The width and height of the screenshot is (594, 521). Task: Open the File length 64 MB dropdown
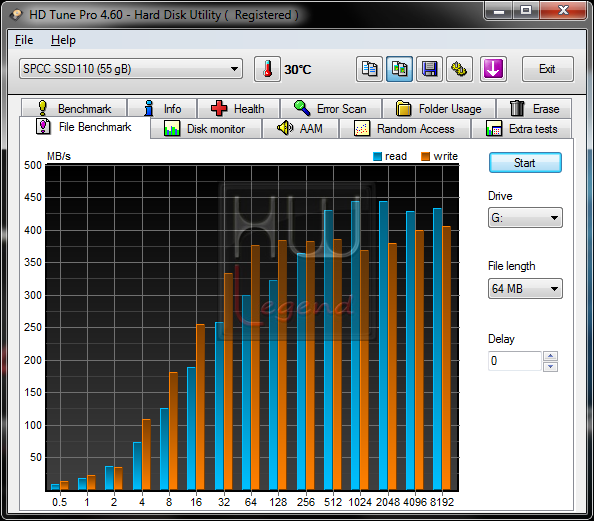coord(525,289)
